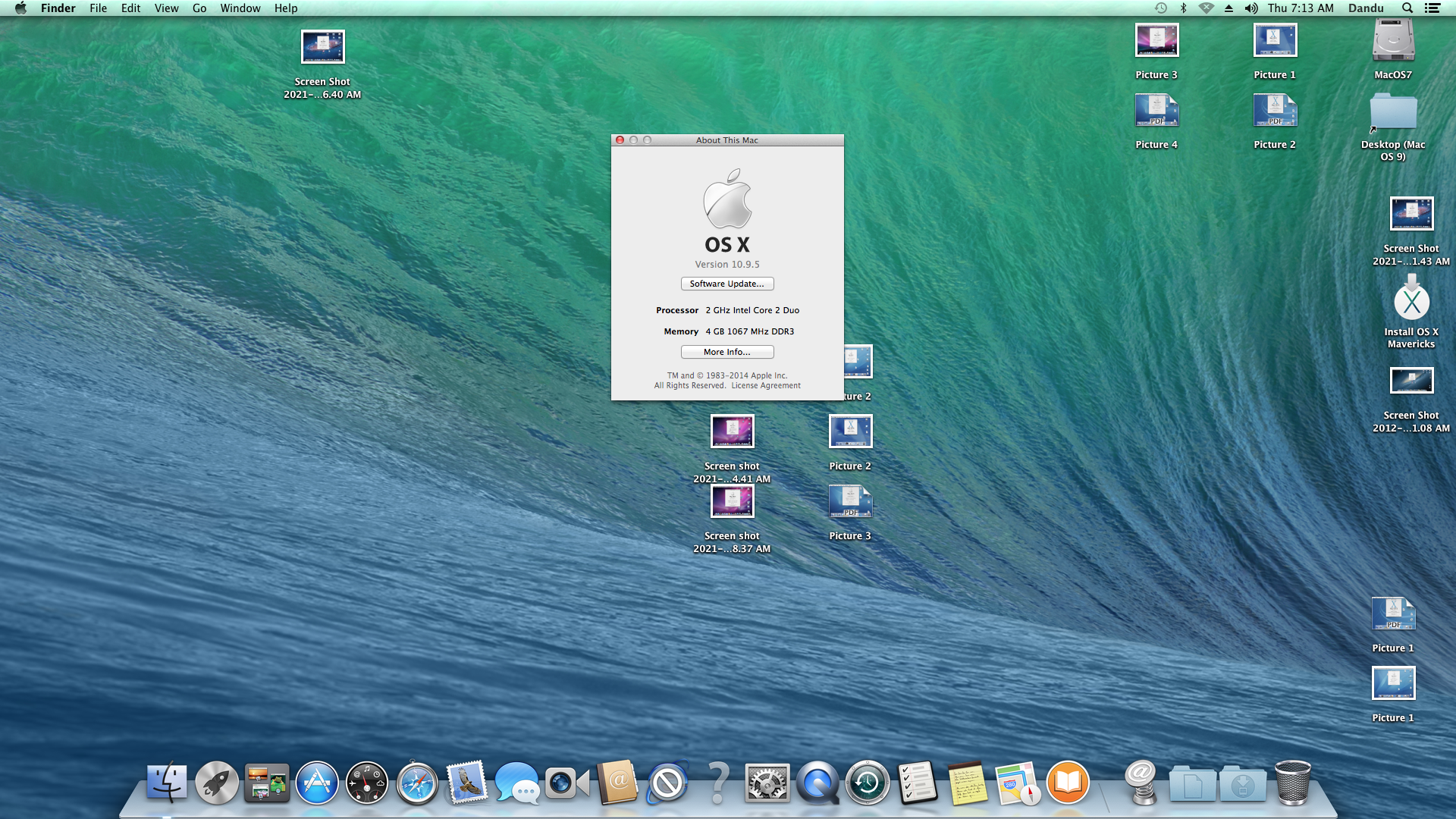Launch FaceTime camera icon in Dock

click(x=567, y=783)
